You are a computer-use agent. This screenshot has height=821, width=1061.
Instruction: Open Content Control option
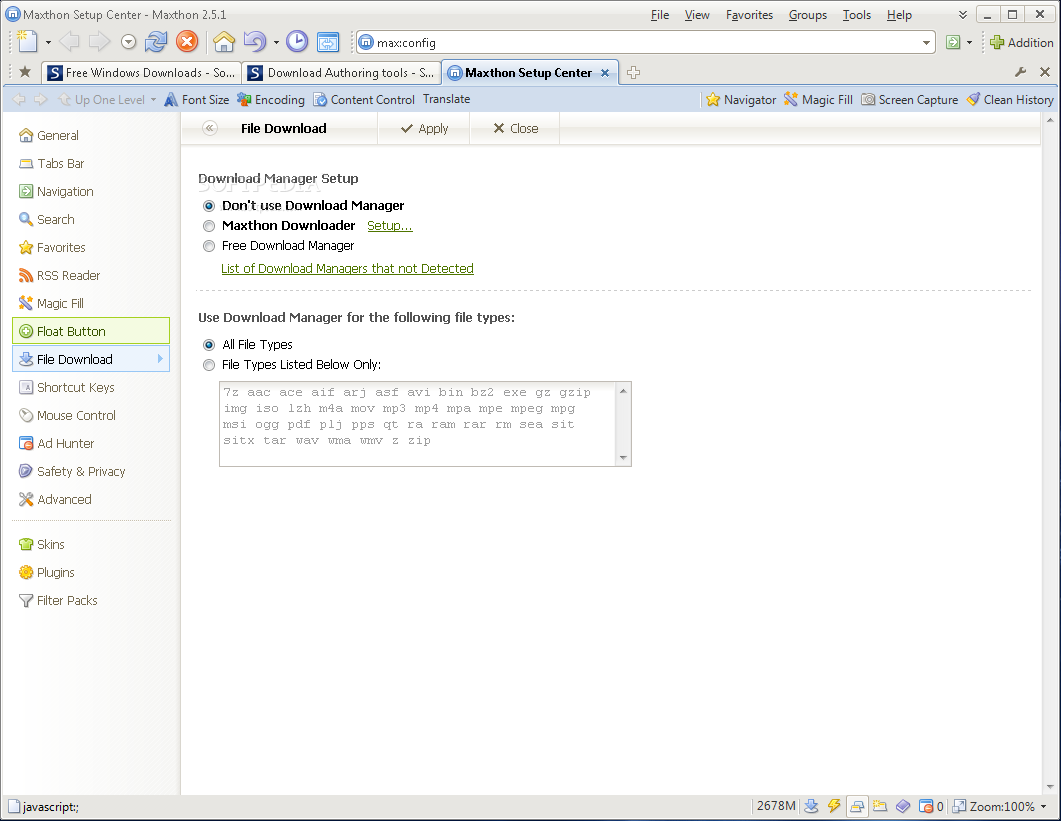[x=364, y=99]
